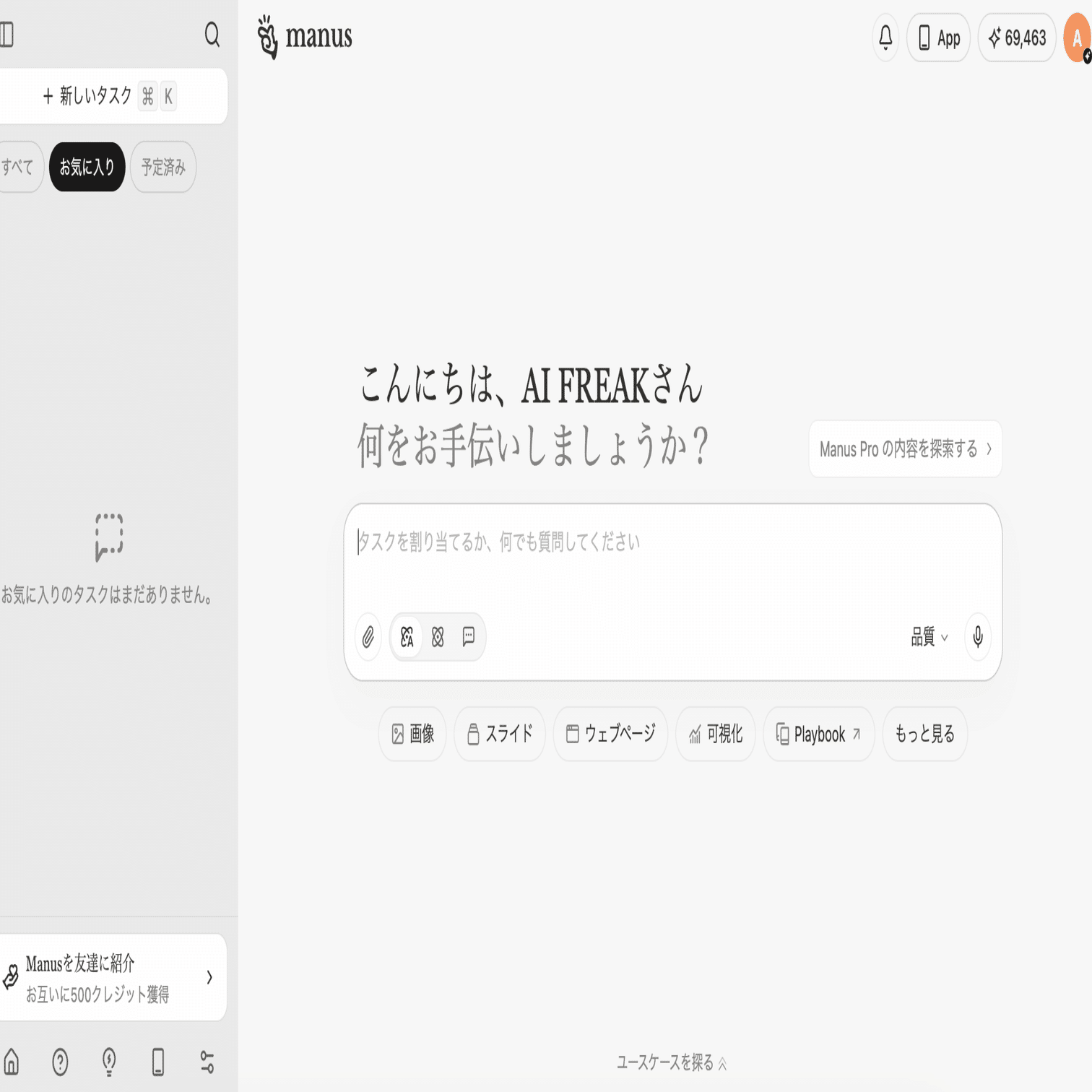Screen dimensions: 1092x1092
Task: Choose the ウェブページ suggestion chip
Action: click(610, 734)
